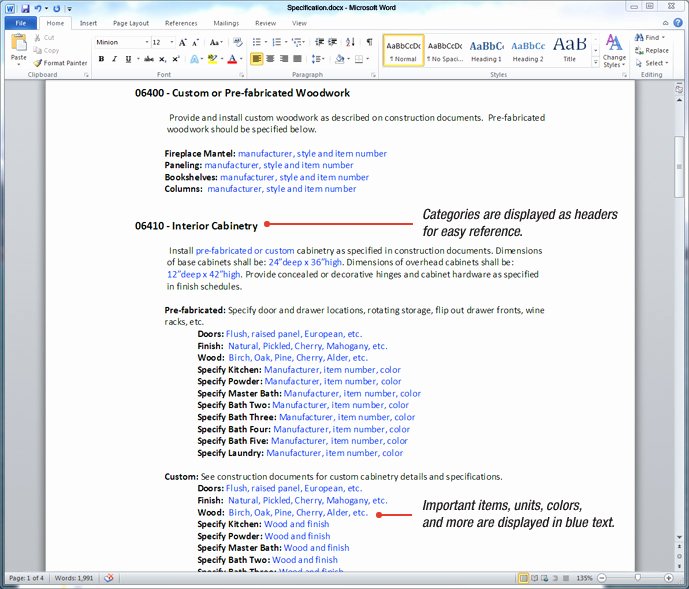The width and height of the screenshot is (689, 589).
Task: Redo the last action
Action: tap(57, 8)
